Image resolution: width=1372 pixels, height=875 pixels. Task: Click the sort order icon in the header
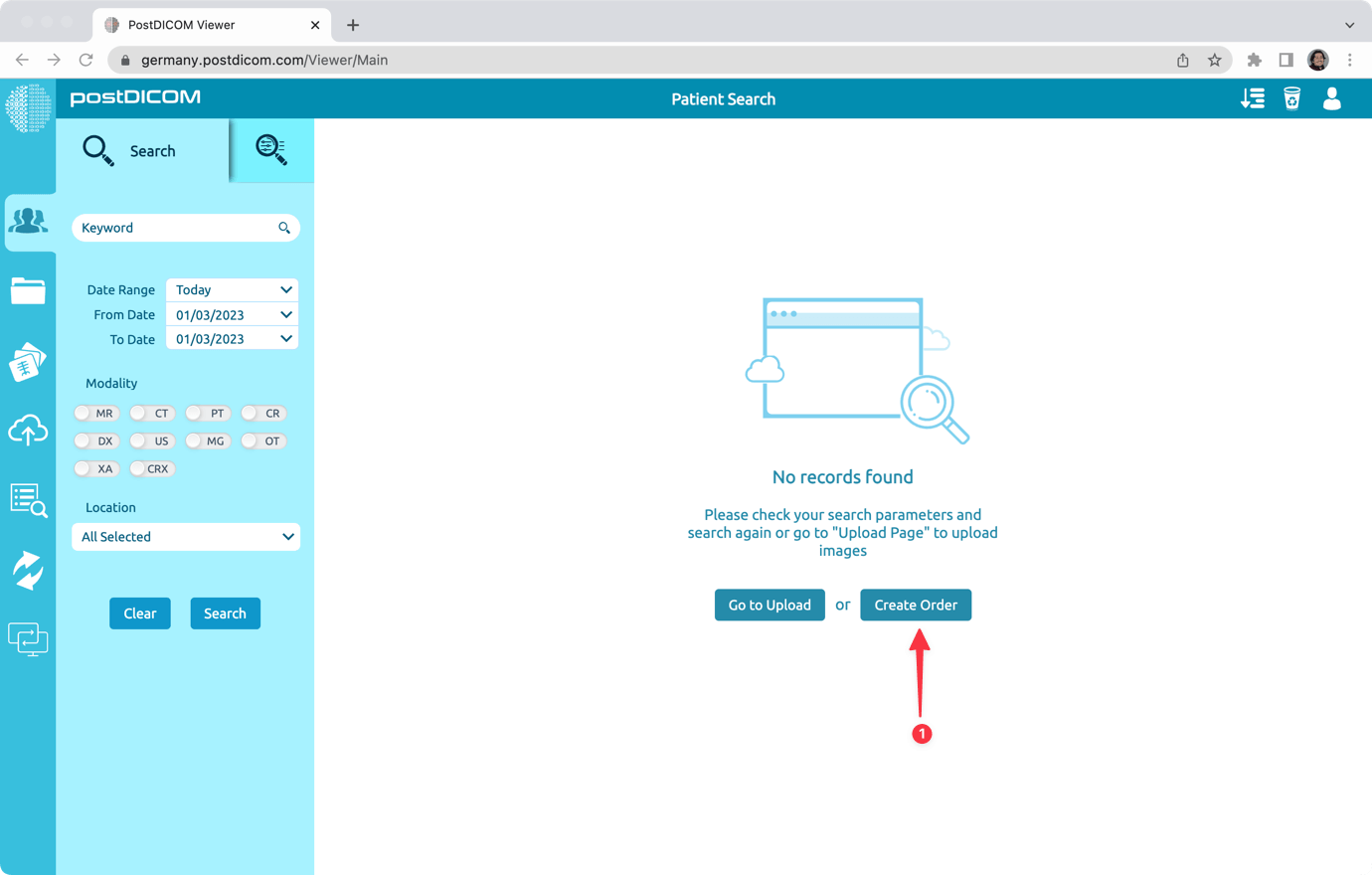(1252, 98)
